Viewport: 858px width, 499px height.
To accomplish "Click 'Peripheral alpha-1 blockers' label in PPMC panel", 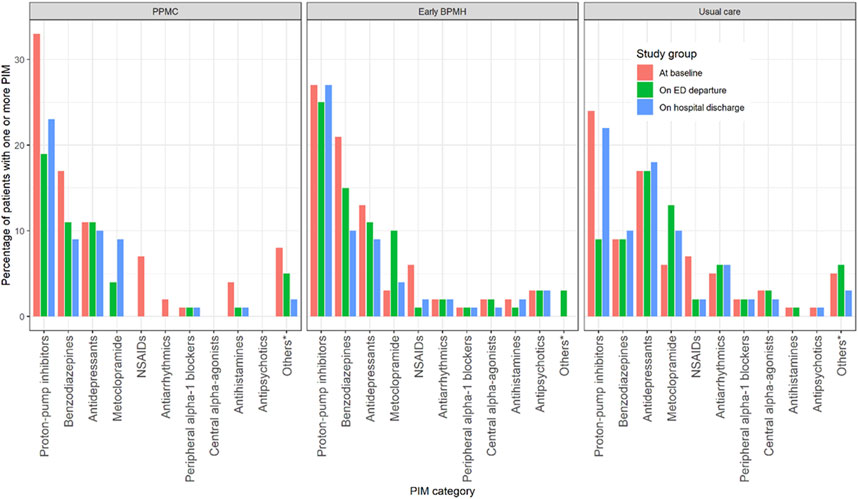I will [x=189, y=409].
